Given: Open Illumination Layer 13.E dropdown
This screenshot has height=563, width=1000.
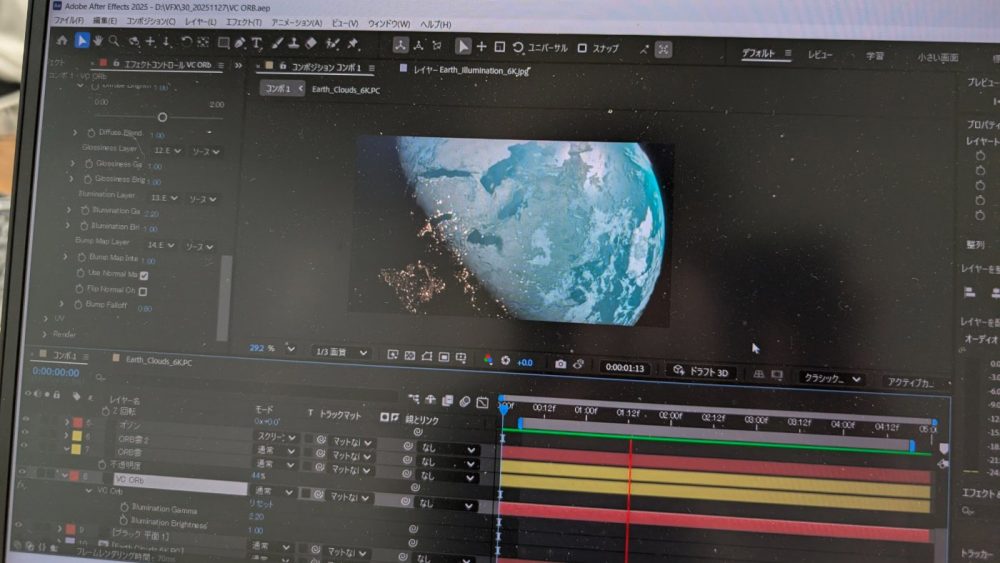Looking at the screenshot, I should pos(165,198).
